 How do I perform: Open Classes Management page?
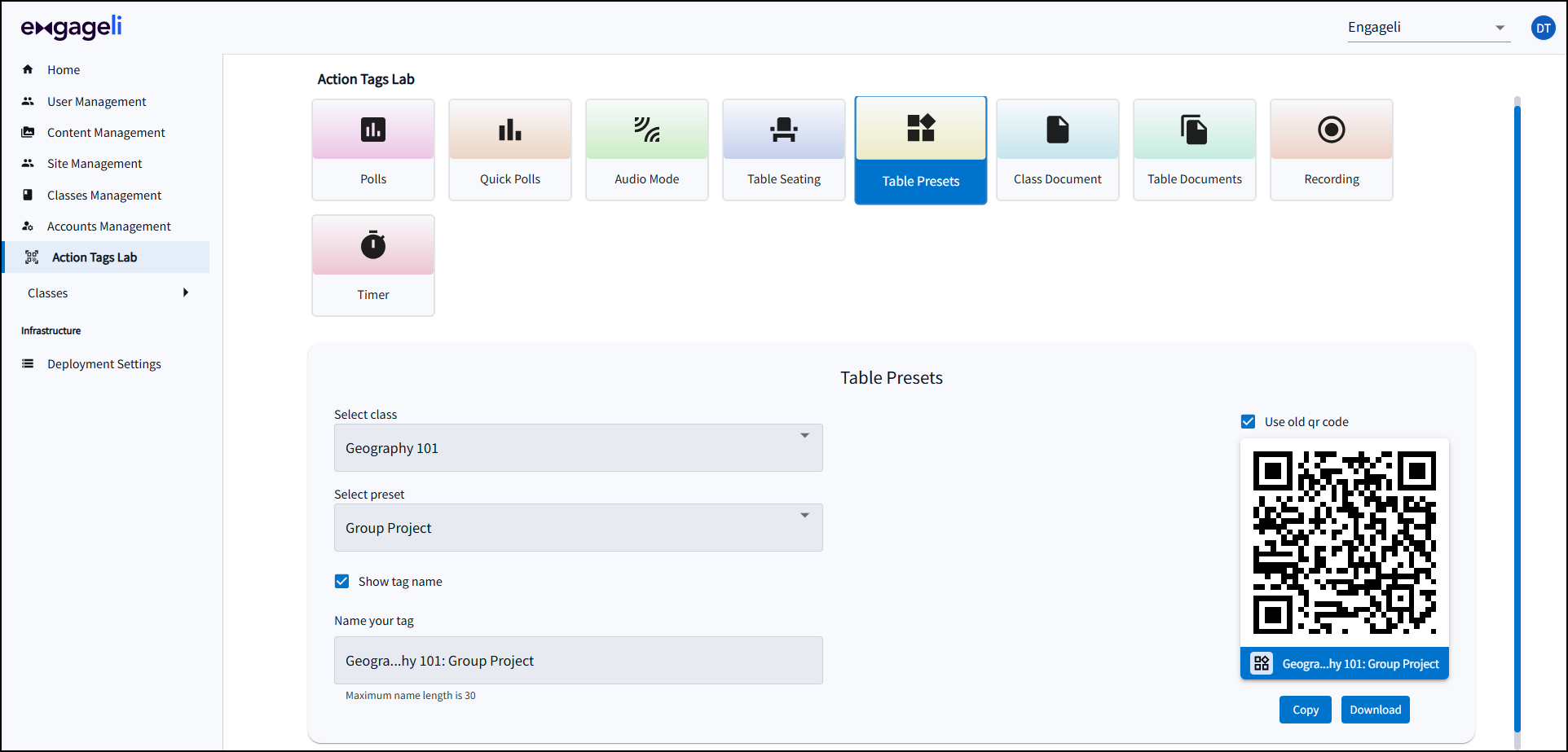tap(104, 195)
